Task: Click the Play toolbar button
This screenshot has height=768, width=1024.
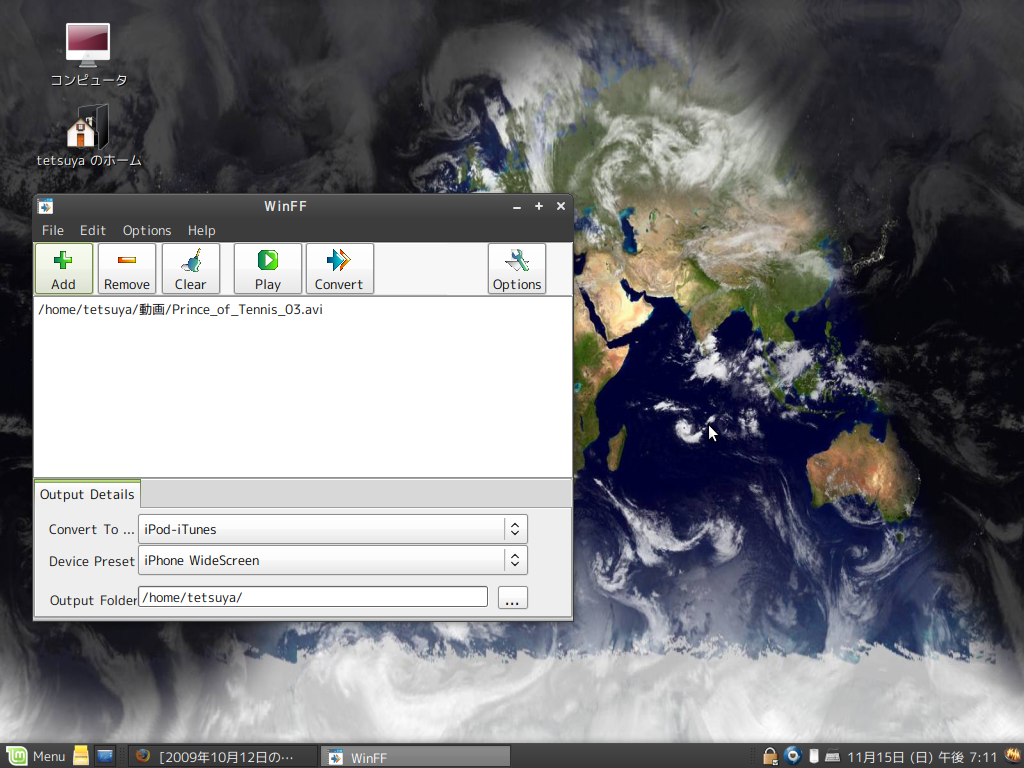Action: coord(267,269)
